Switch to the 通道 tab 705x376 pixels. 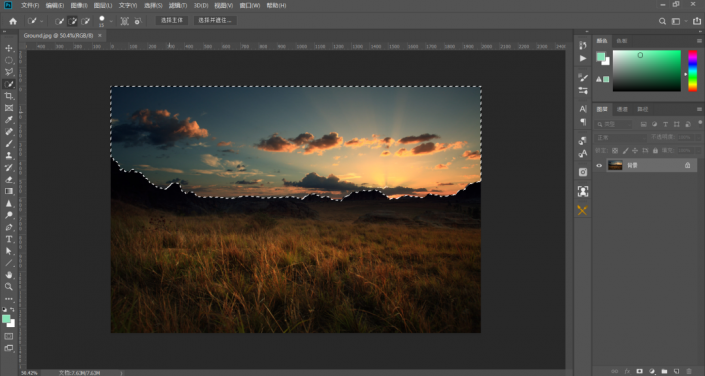pyautogui.click(x=622, y=109)
